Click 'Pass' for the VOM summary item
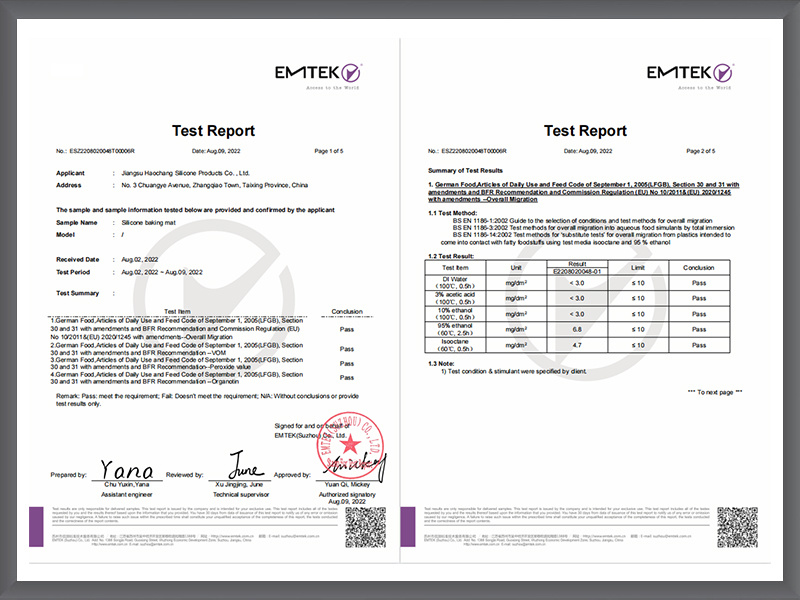 (x=347, y=349)
